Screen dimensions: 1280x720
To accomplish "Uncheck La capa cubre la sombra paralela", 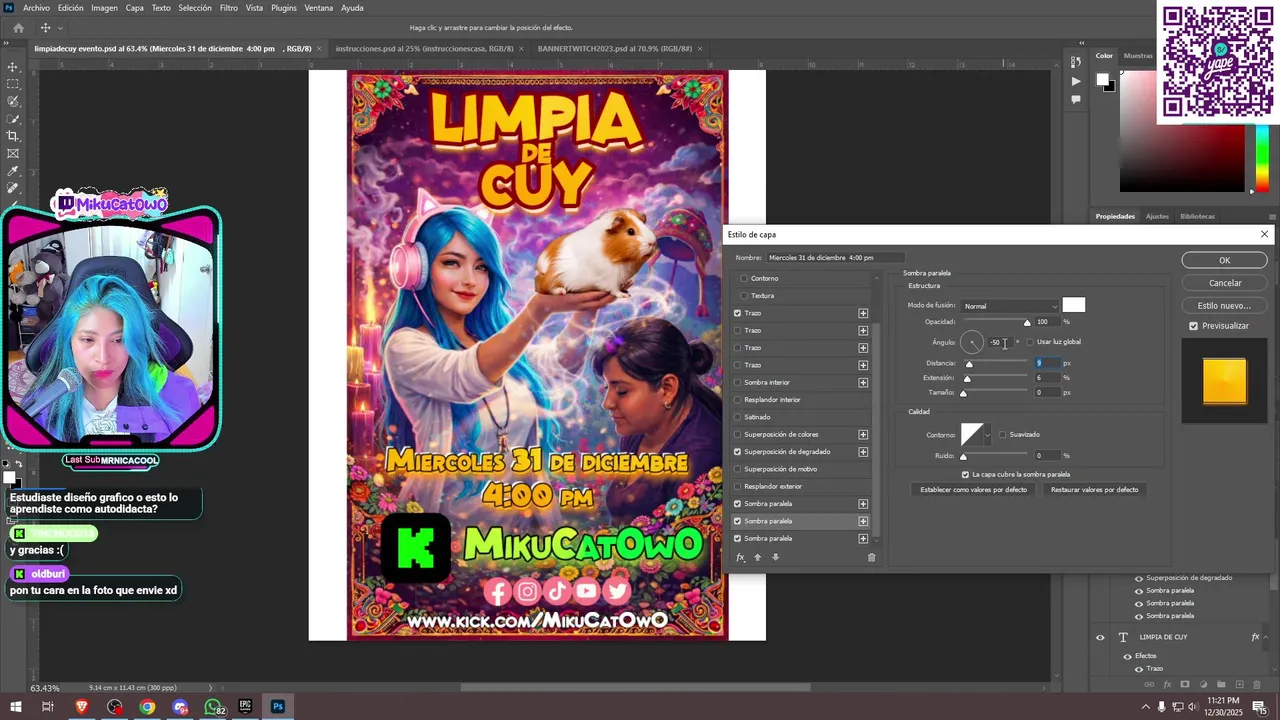I will 965,474.
